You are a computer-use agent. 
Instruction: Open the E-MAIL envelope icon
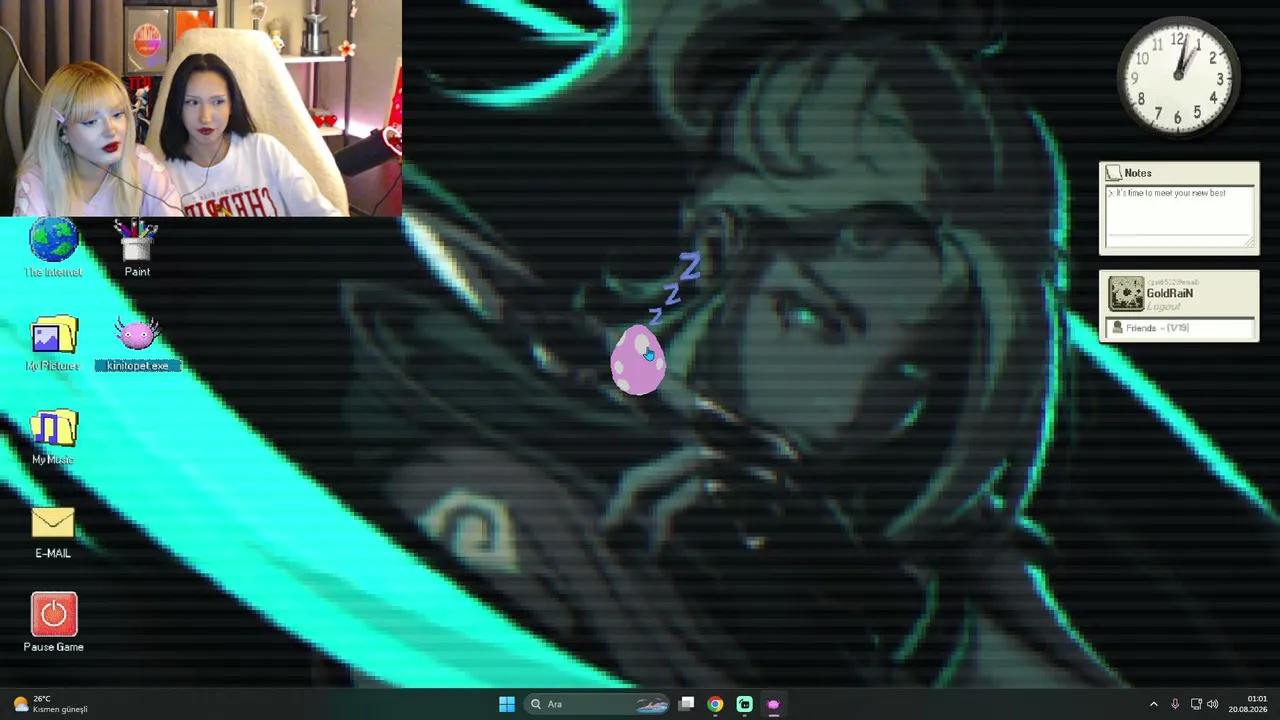pos(53,532)
